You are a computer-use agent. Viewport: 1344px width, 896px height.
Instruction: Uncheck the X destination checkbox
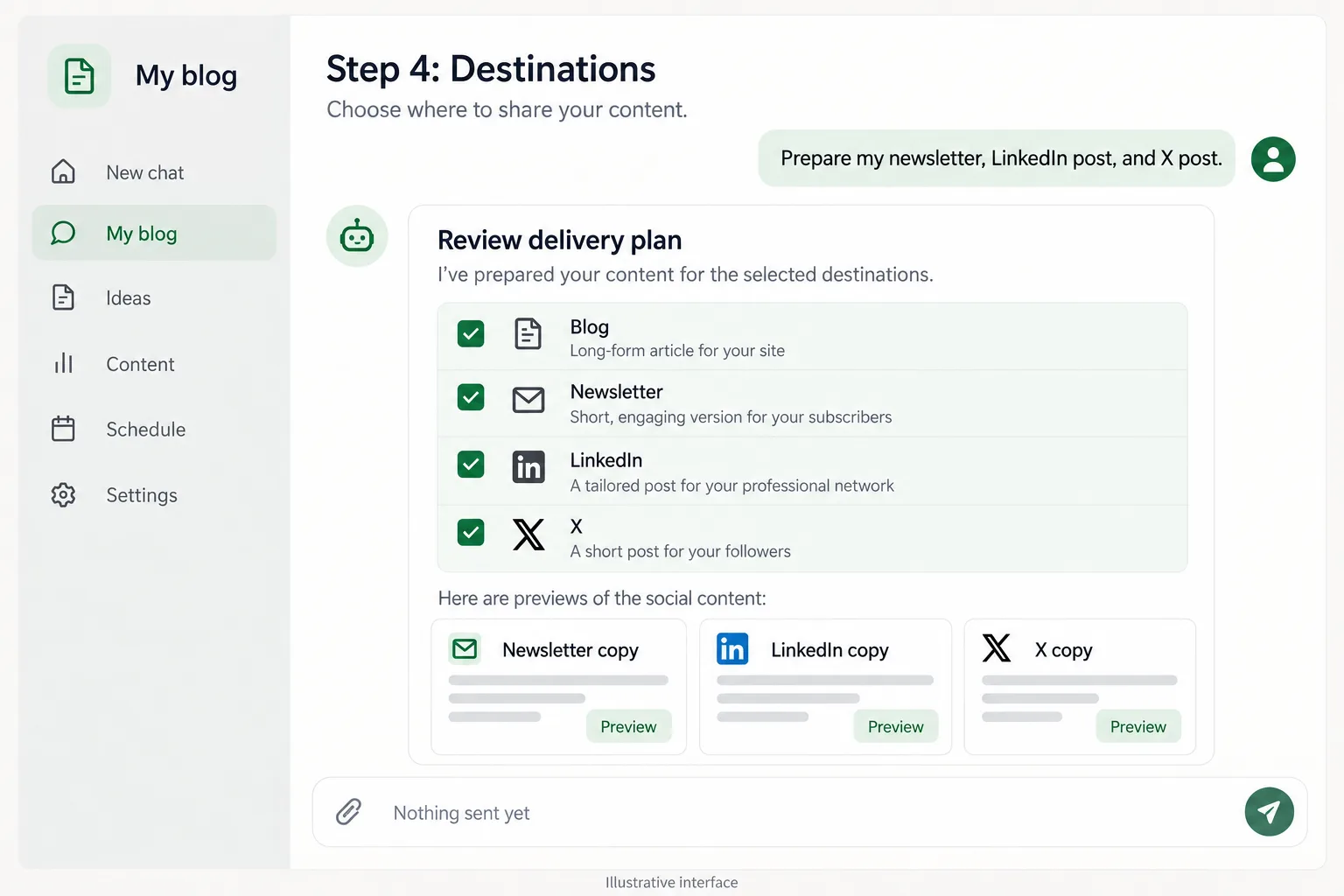tap(471, 531)
